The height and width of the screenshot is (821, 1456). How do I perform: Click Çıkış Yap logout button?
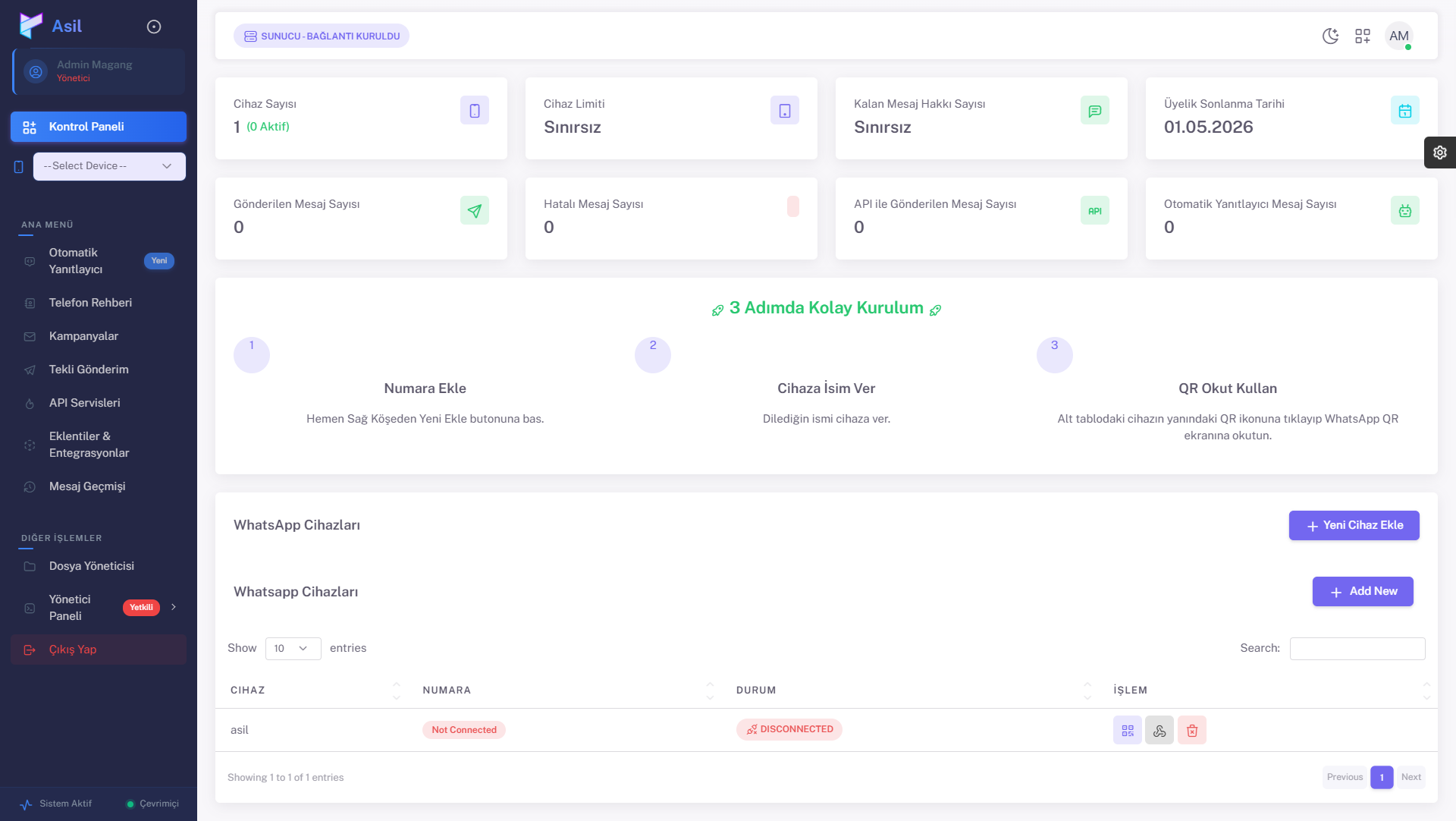[x=99, y=650]
